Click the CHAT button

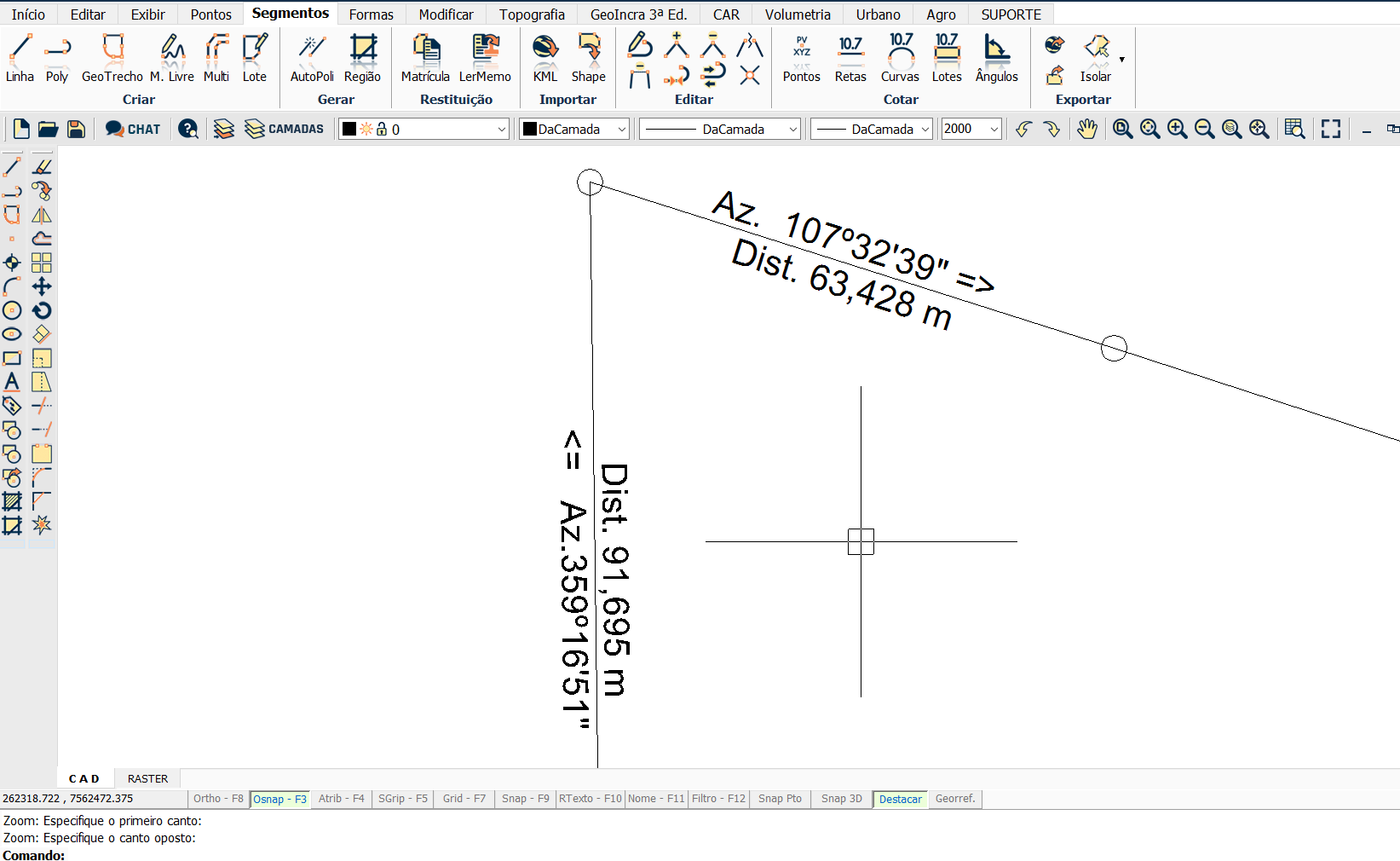(133, 129)
